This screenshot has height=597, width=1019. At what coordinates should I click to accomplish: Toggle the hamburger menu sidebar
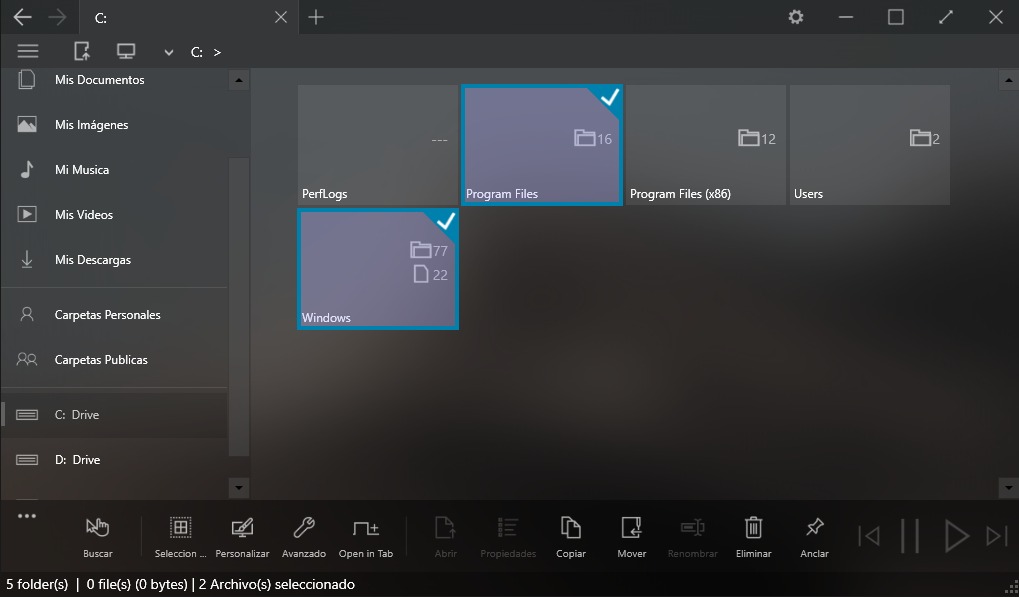[x=28, y=52]
